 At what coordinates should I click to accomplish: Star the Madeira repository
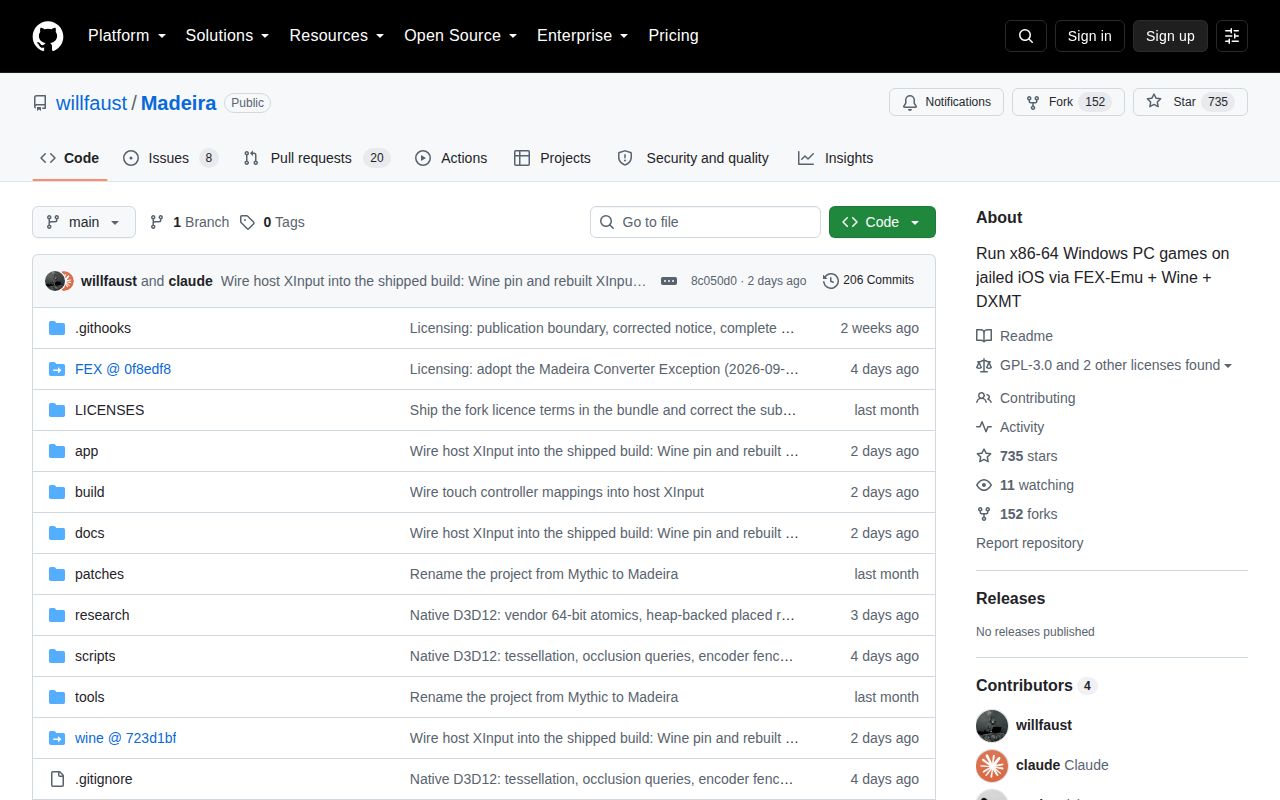[1190, 102]
